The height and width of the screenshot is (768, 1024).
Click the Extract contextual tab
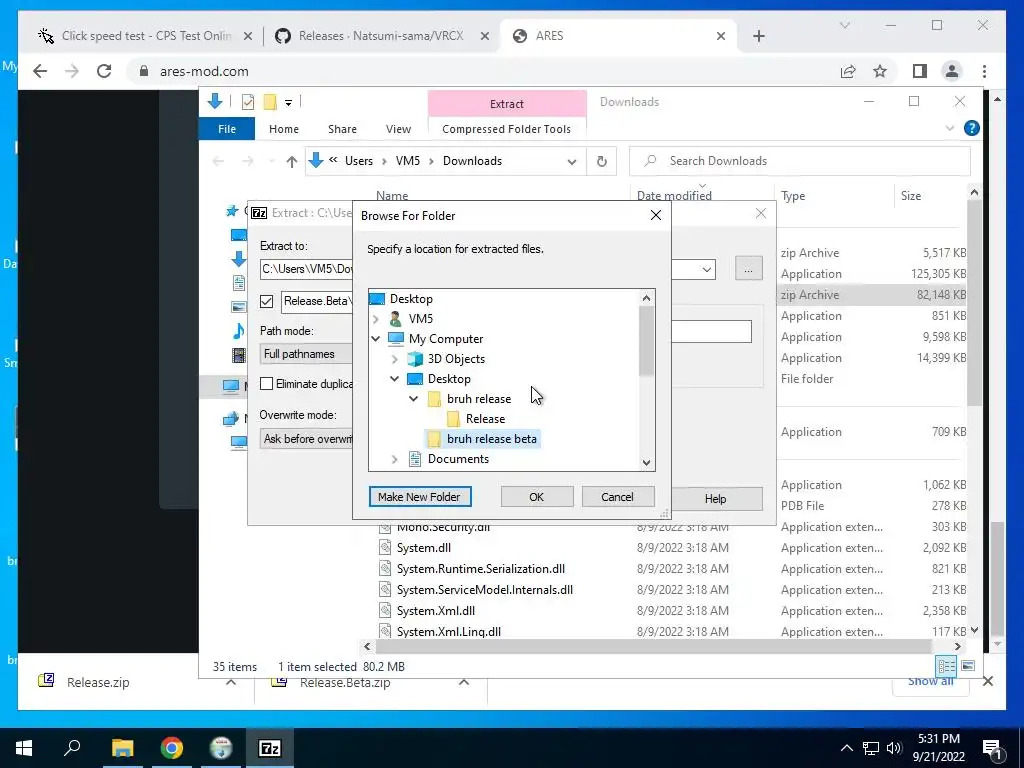coord(507,103)
